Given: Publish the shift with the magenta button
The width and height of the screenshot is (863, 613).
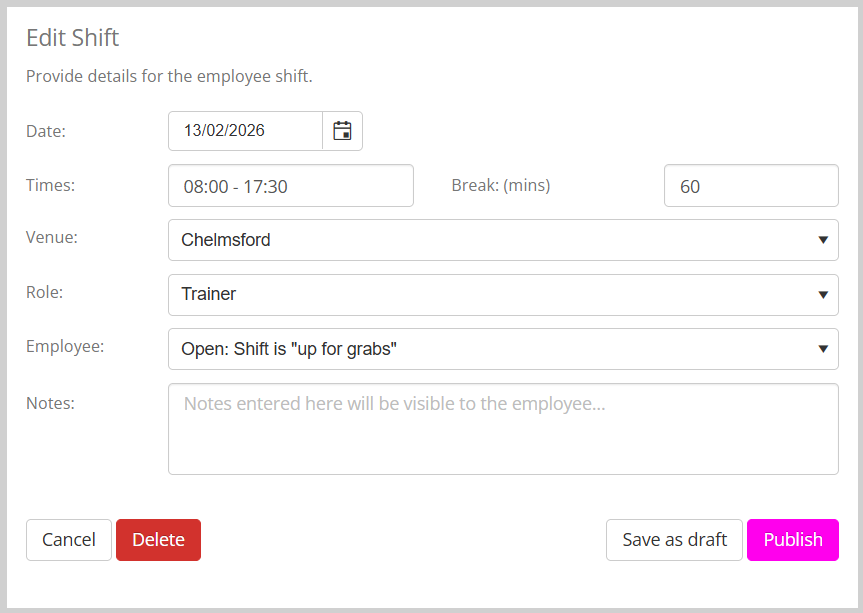Looking at the screenshot, I should (x=792, y=540).
